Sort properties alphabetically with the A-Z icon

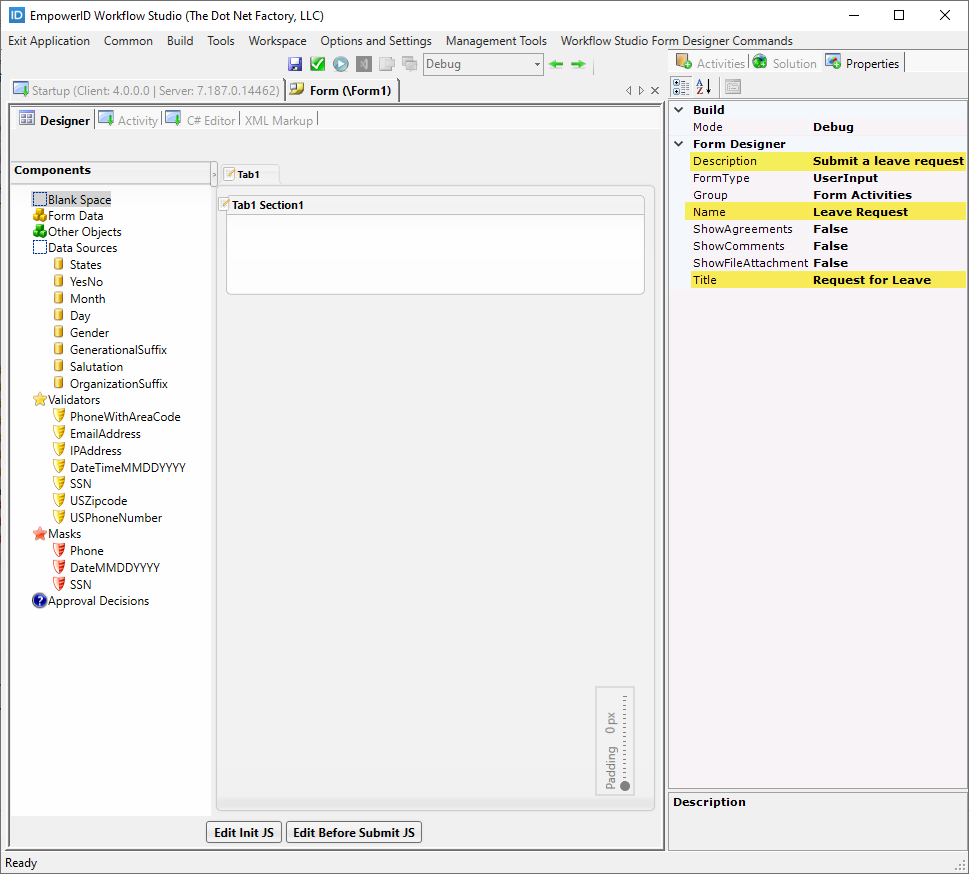(705, 87)
